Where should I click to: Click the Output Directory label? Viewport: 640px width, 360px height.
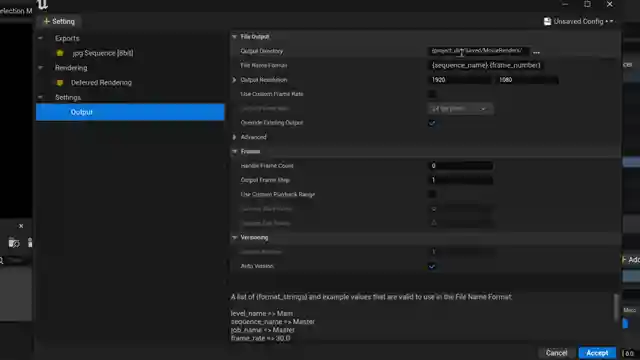(262, 51)
